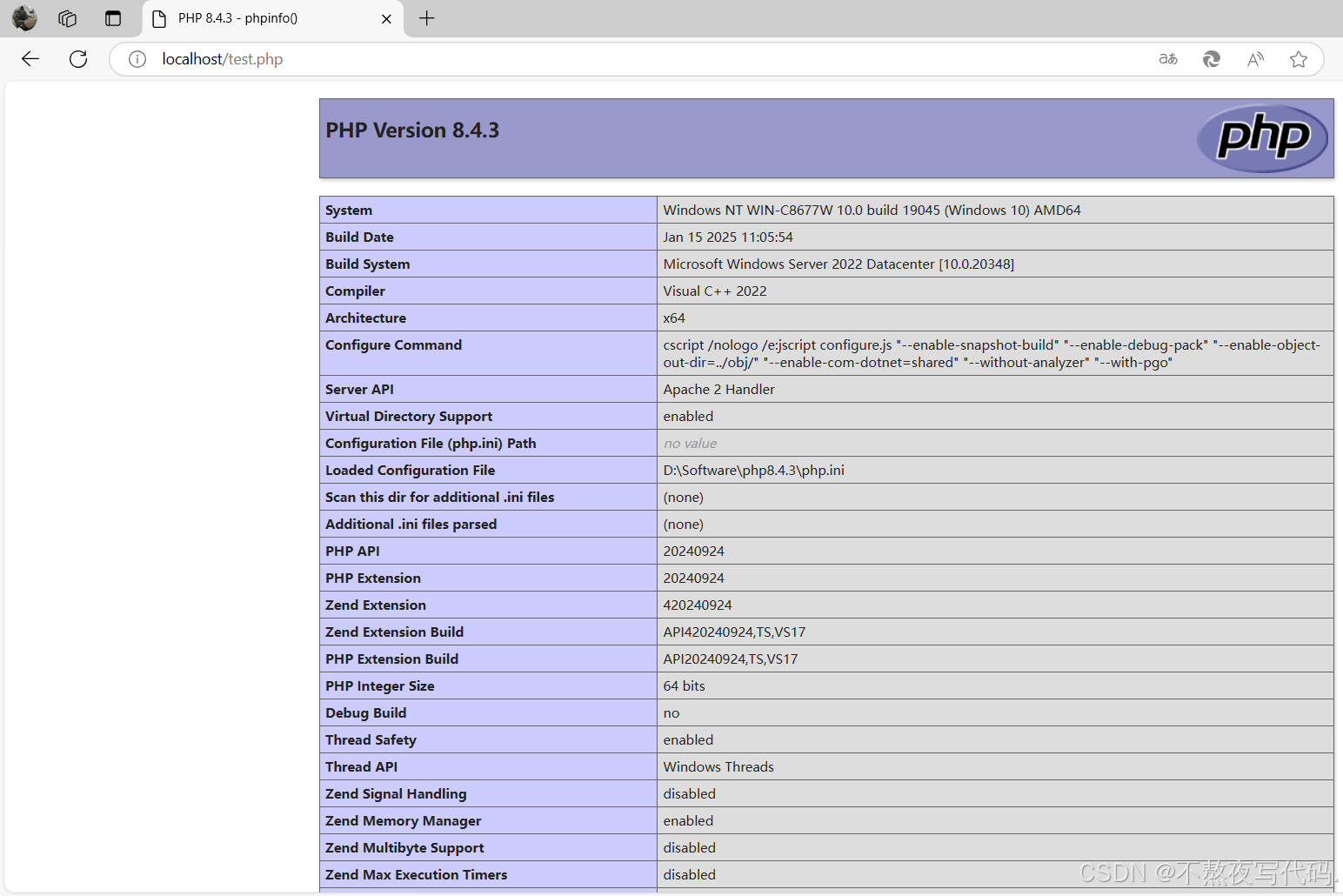Expand the site information panel

(137, 58)
